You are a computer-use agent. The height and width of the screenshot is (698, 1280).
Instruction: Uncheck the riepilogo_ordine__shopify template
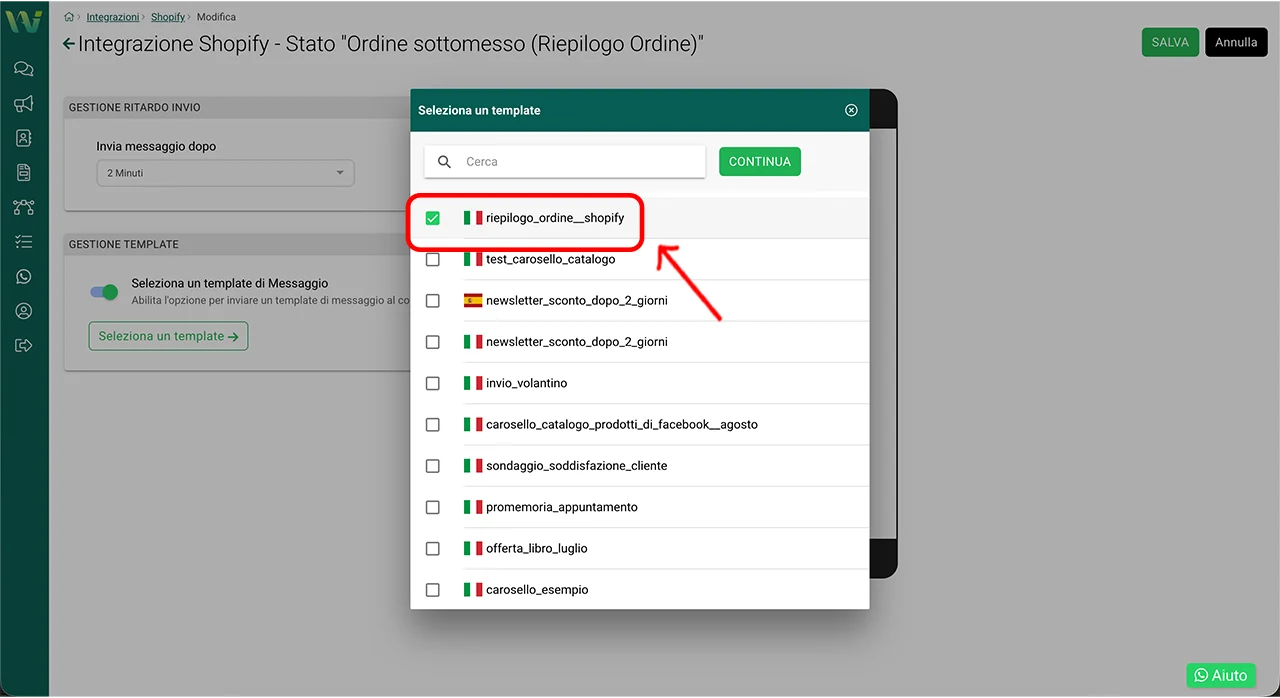coord(433,218)
